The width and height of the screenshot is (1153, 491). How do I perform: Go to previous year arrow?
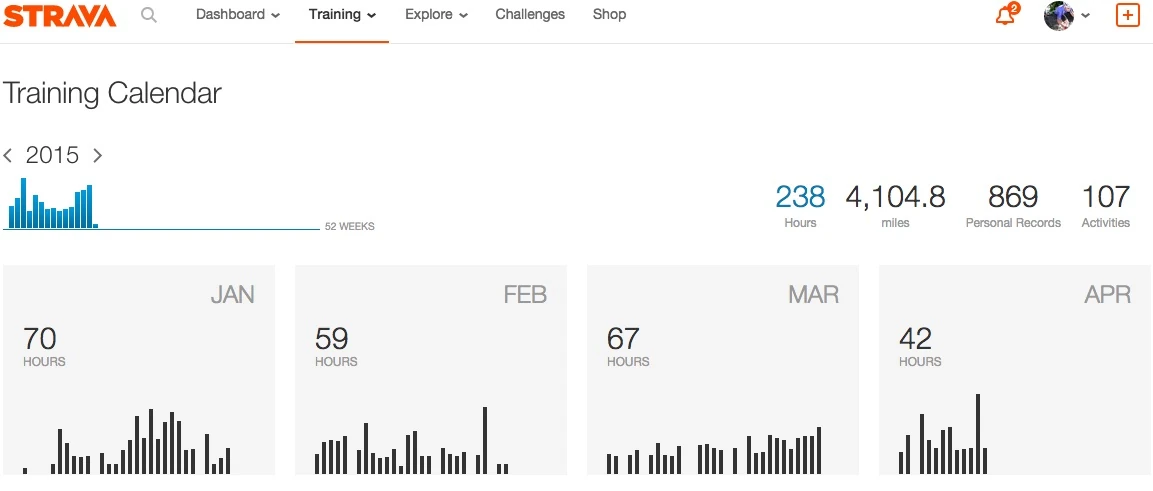click(x=8, y=155)
